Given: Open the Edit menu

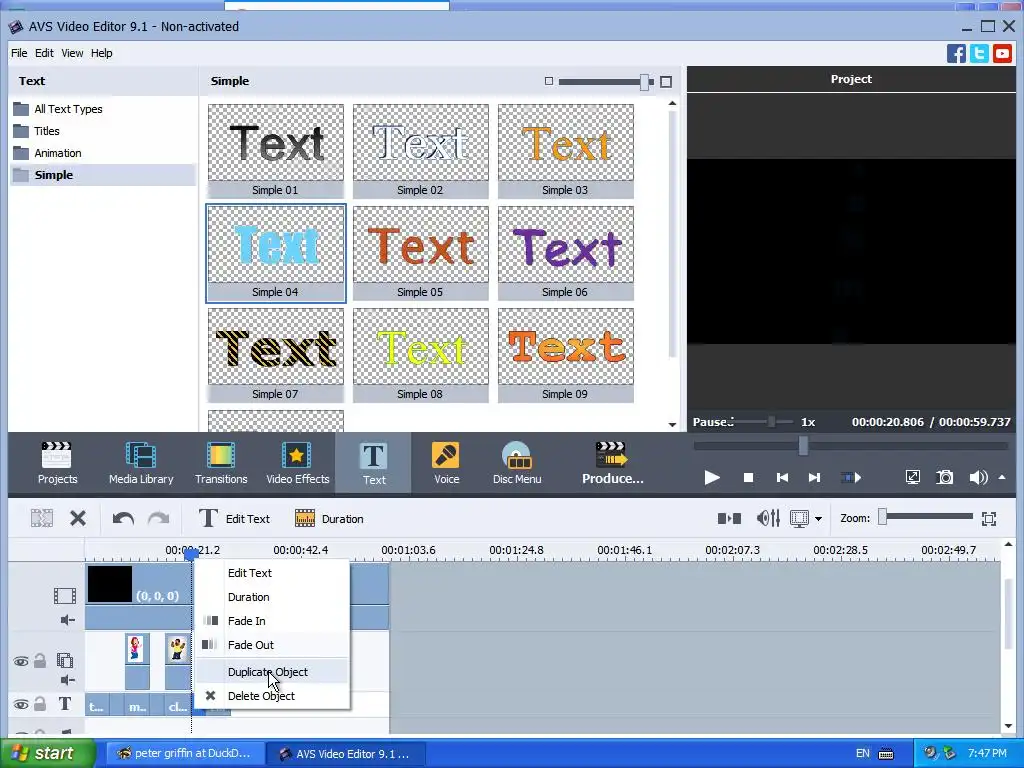Looking at the screenshot, I should point(44,53).
